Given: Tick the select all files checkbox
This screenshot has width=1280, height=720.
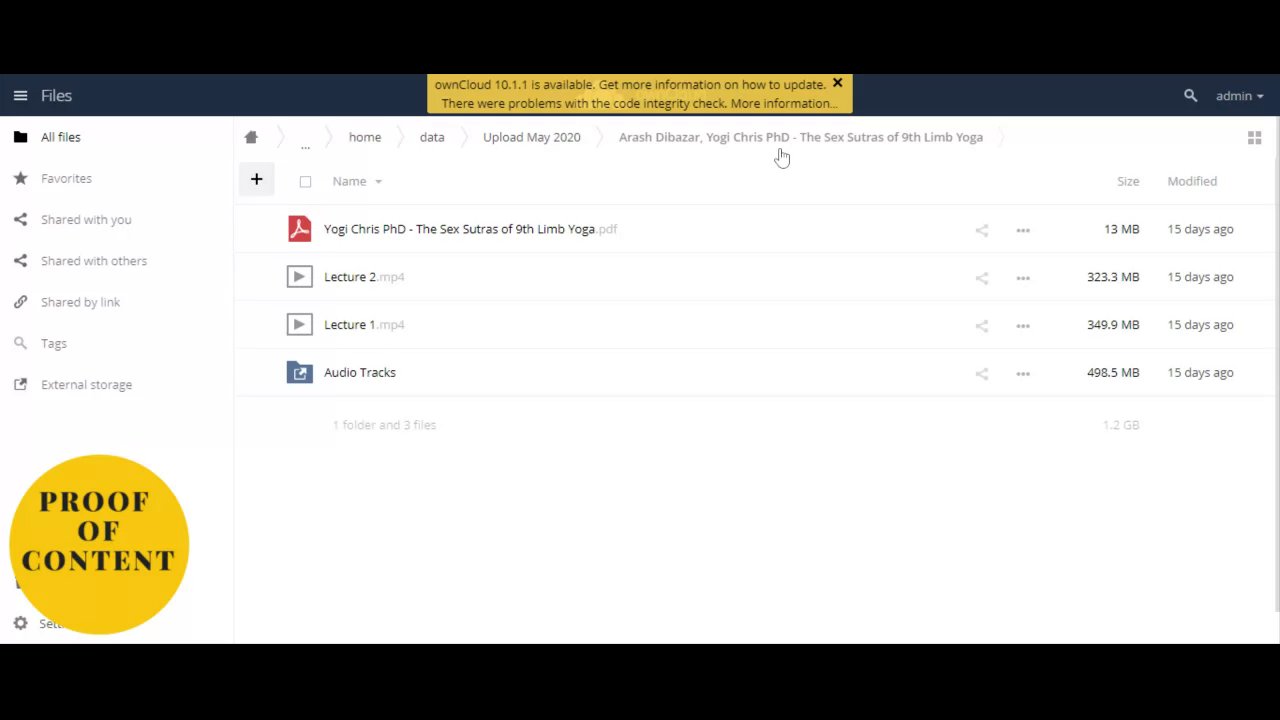Looking at the screenshot, I should click(305, 182).
